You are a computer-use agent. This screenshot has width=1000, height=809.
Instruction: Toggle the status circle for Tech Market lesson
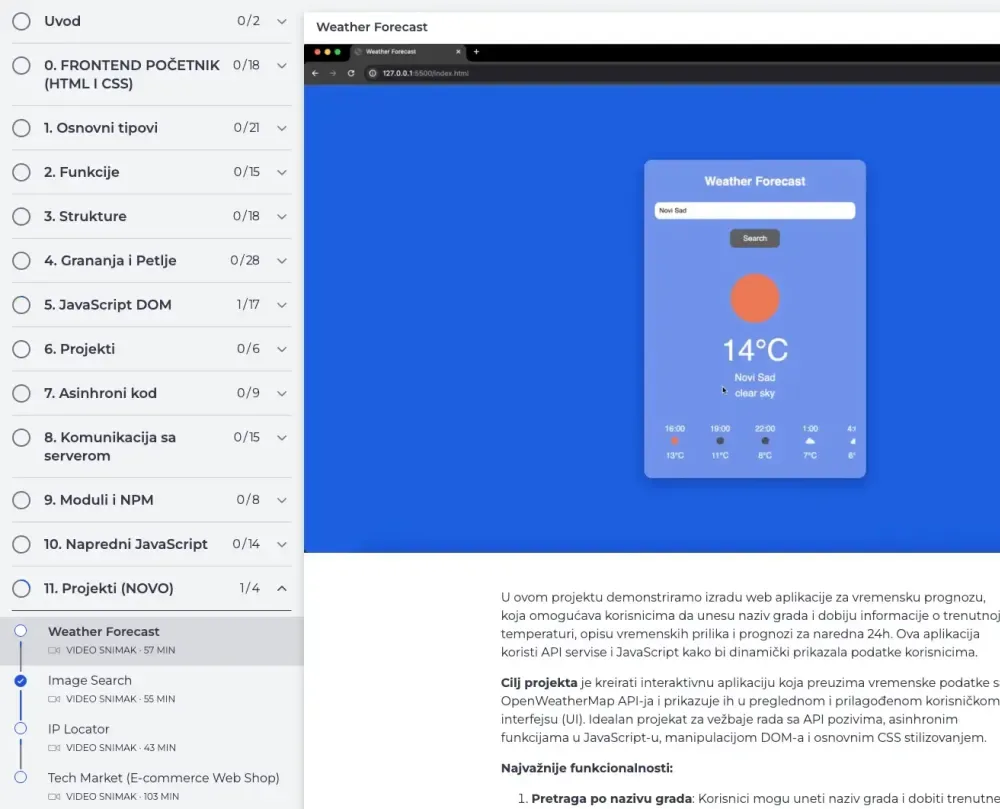click(x=20, y=777)
